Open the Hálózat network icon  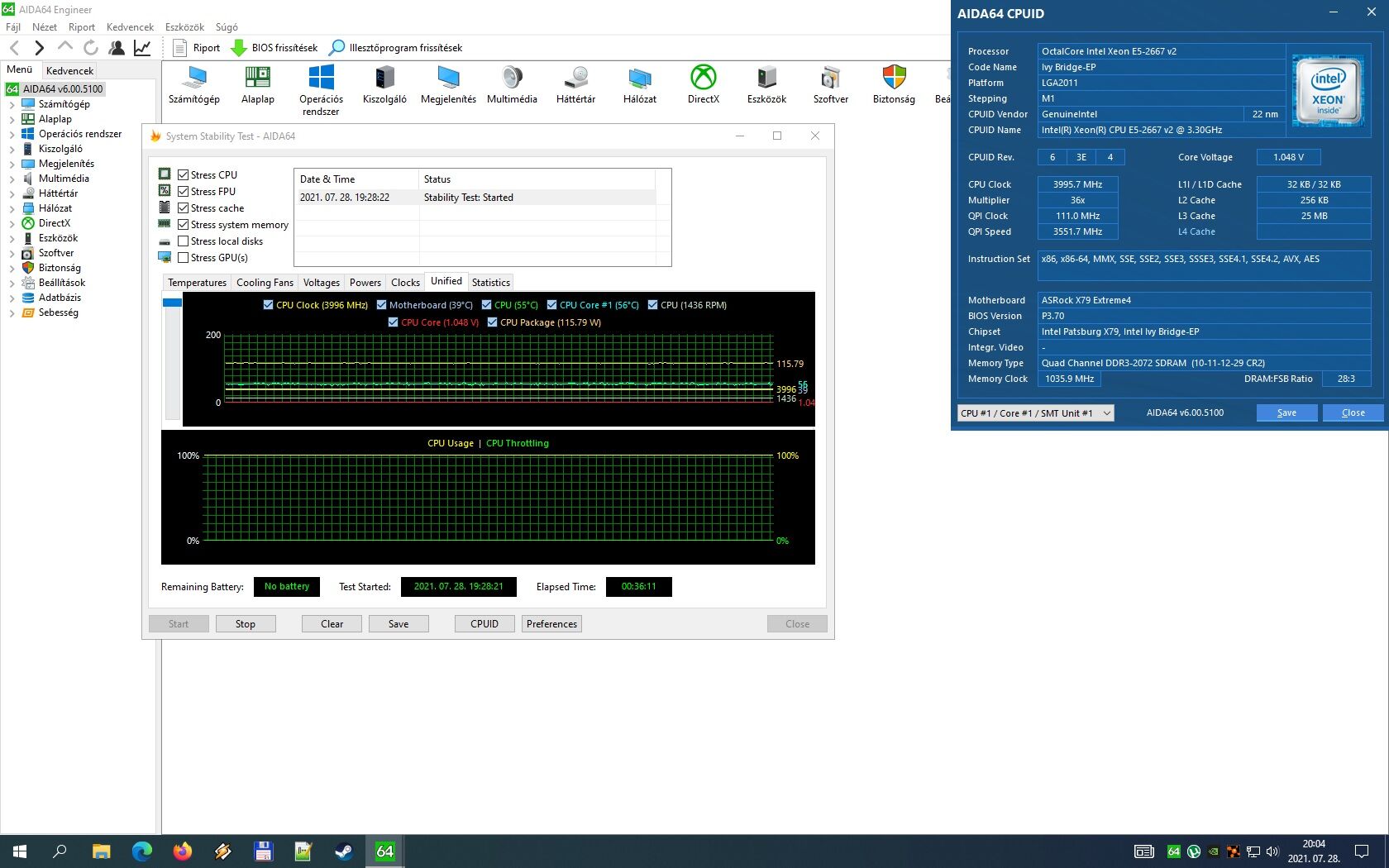pyautogui.click(x=639, y=78)
